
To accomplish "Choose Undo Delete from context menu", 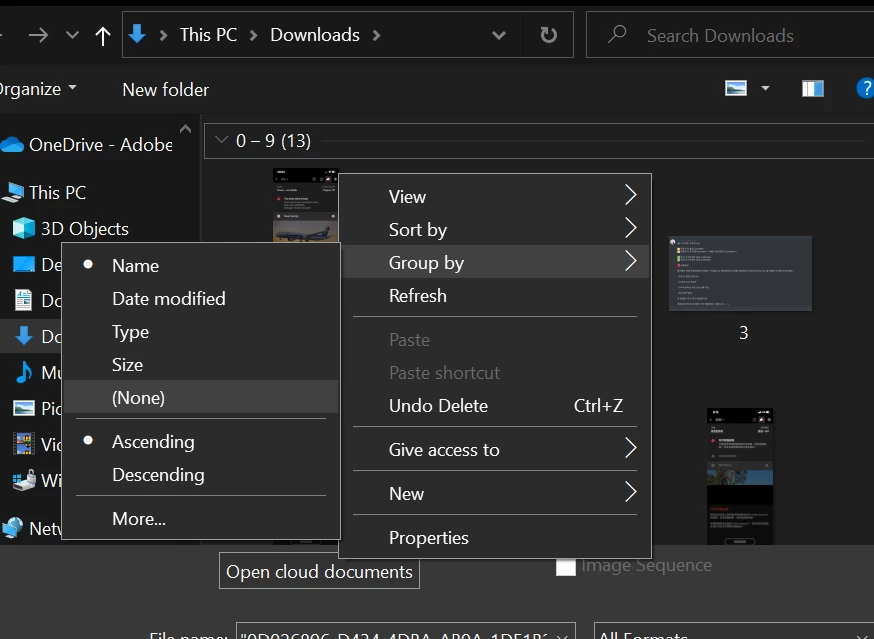I will pos(495,405).
